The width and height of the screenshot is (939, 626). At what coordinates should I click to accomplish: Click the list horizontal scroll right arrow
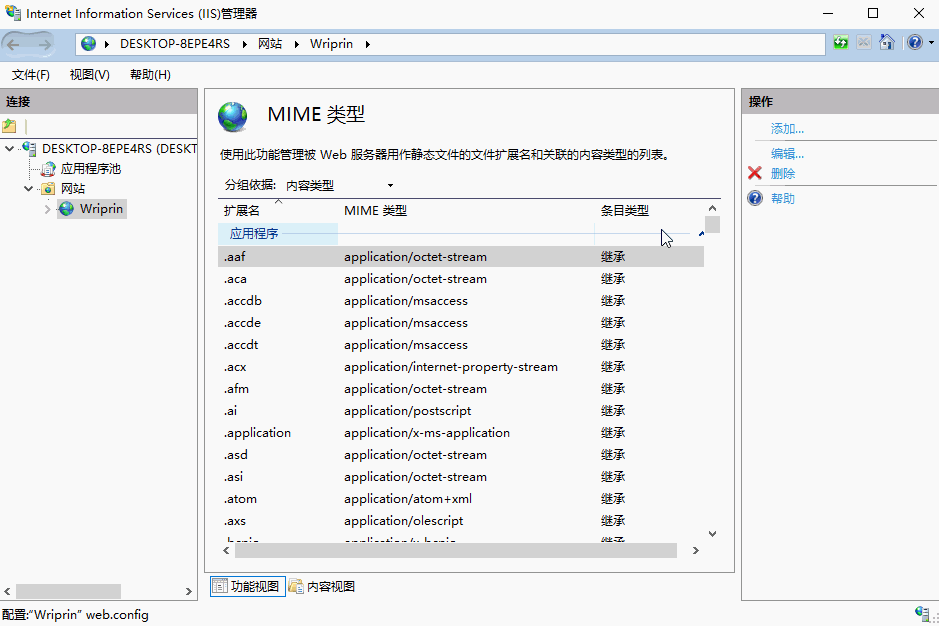[x=695, y=551]
